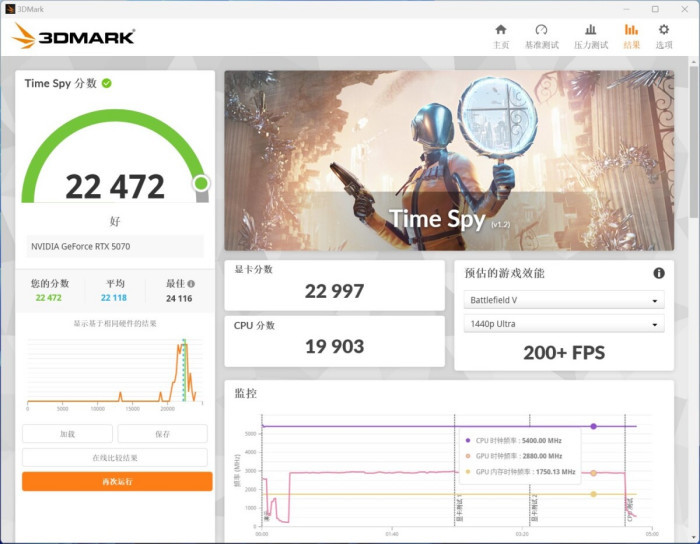The image size is (700, 544).
Task: Open the Results (结果) bar chart icon
Action: point(631,30)
